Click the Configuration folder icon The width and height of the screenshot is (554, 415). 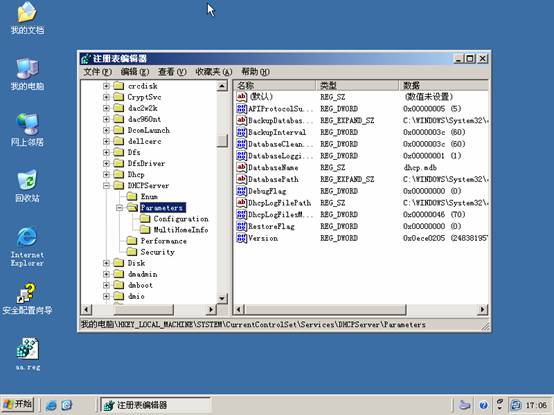[x=145, y=219]
